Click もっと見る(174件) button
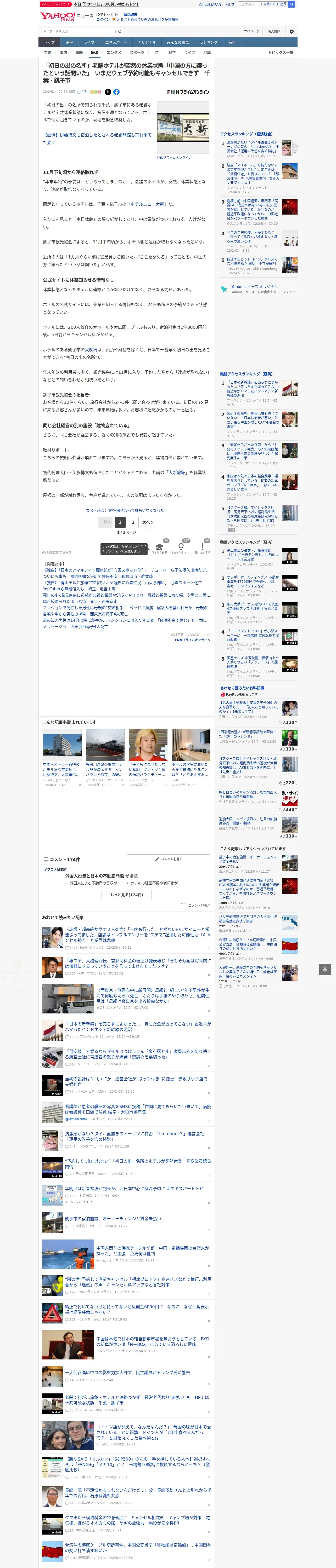This screenshot has height=1568, width=336. coord(127,895)
